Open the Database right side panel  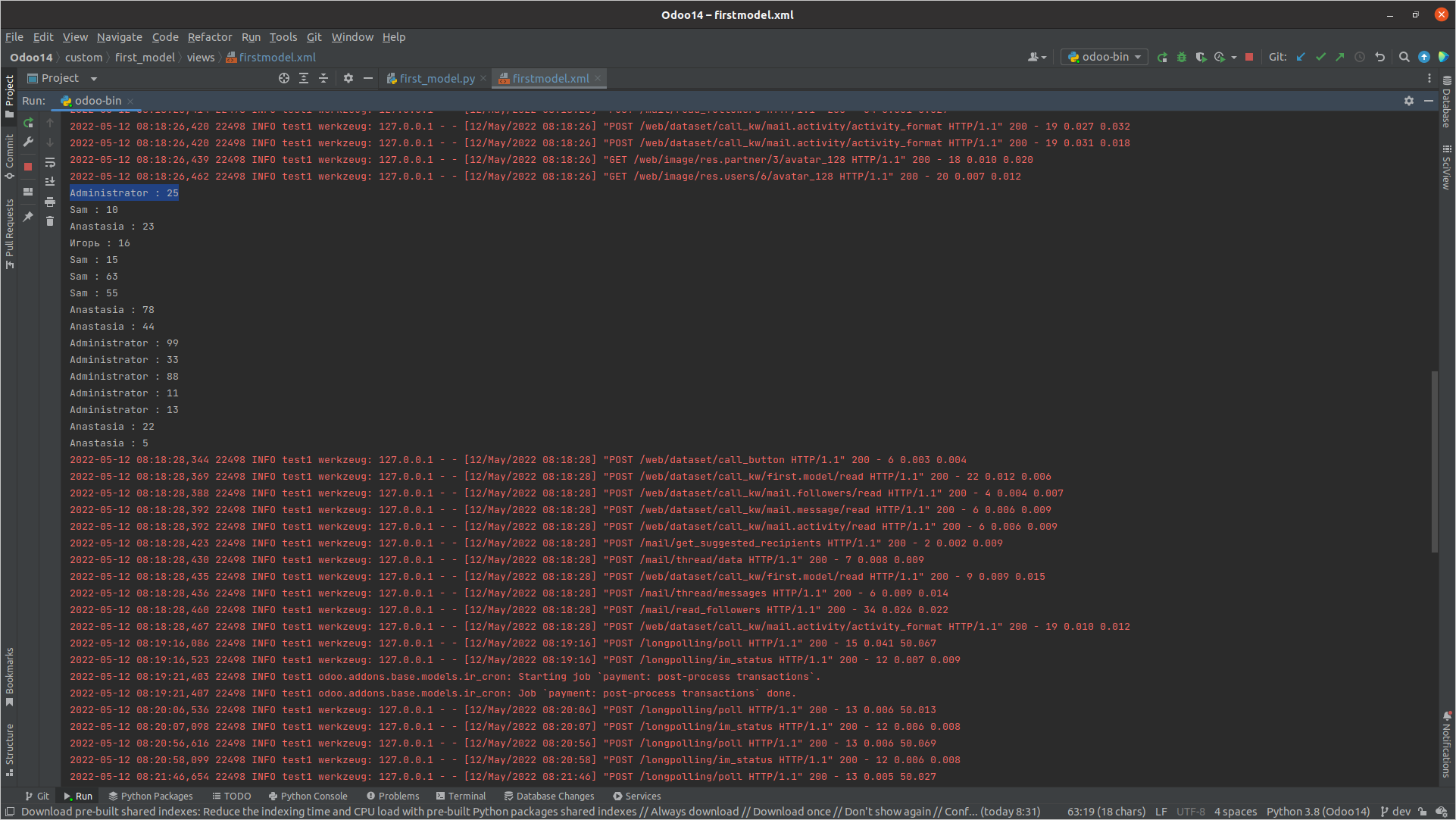pyautogui.click(x=1446, y=101)
